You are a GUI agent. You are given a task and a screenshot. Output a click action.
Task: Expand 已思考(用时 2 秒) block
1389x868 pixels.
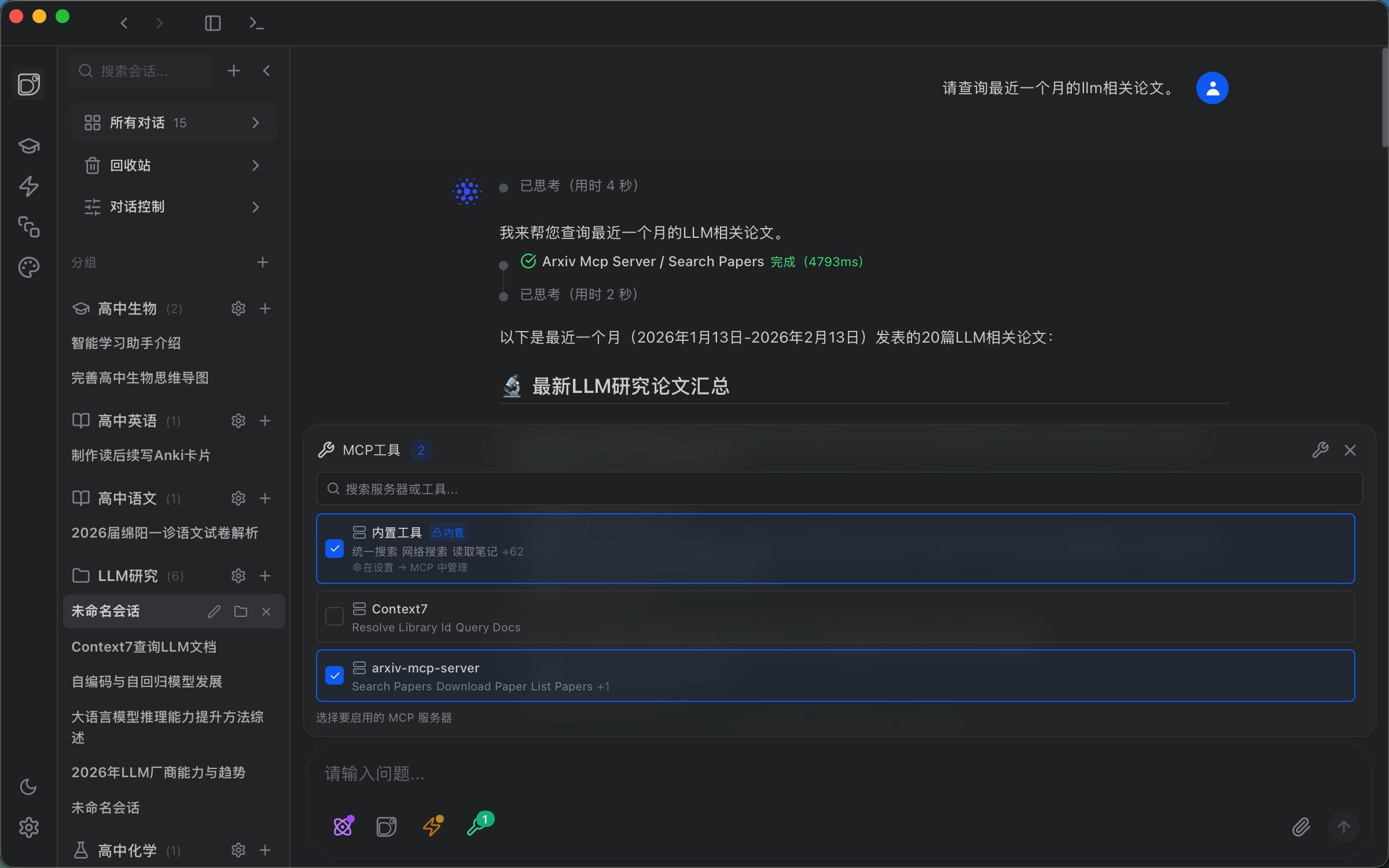pyautogui.click(x=579, y=295)
